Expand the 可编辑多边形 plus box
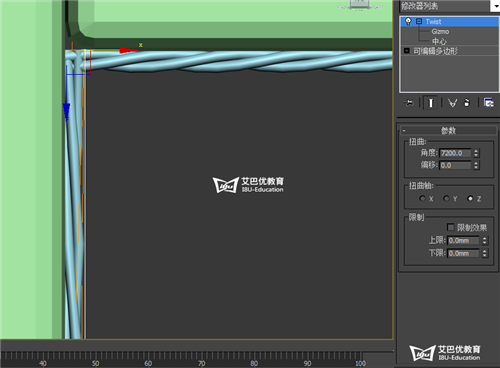Image resolution: width=500 pixels, height=368 pixels. click(406, 51)
